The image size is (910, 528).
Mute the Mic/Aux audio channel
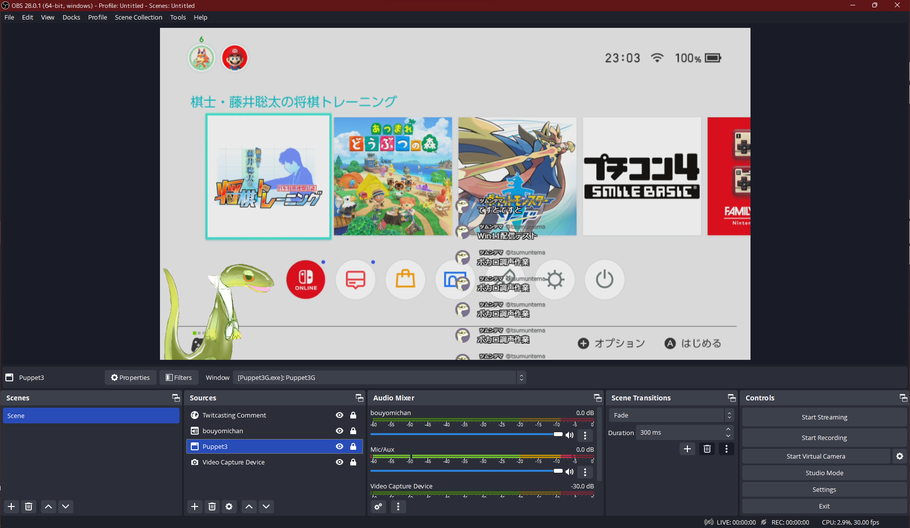(x=569, y=472)
